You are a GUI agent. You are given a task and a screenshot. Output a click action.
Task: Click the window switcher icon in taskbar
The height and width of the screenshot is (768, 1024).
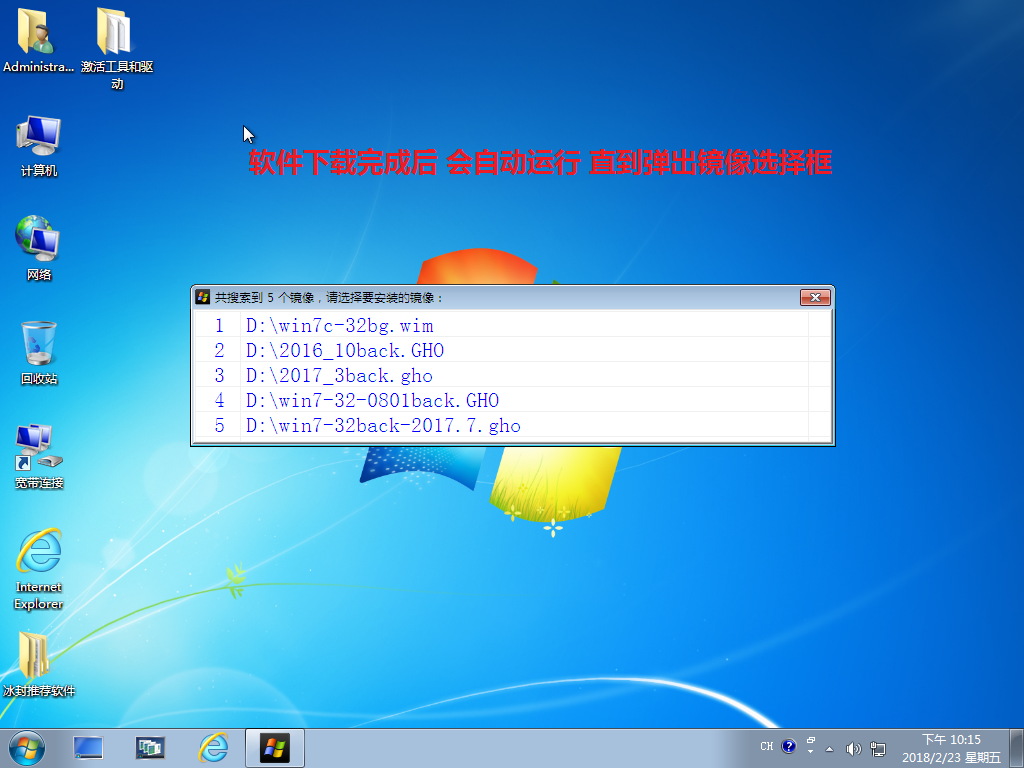click(150, 748)
